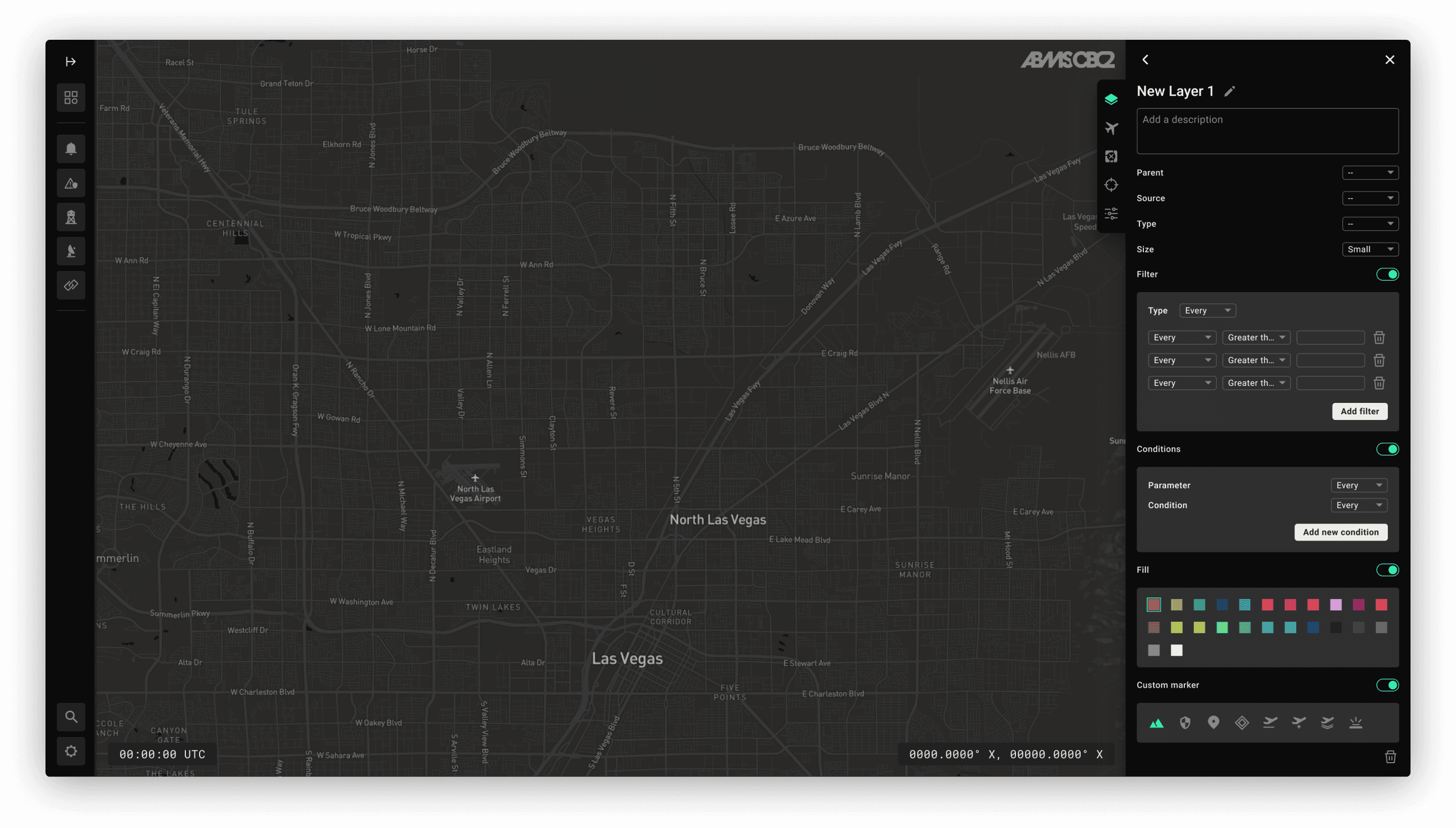Viewport: 1456px width, 828px height.
Task: Pick the blue fill color swatch
Action: (x=1223, y=605)
